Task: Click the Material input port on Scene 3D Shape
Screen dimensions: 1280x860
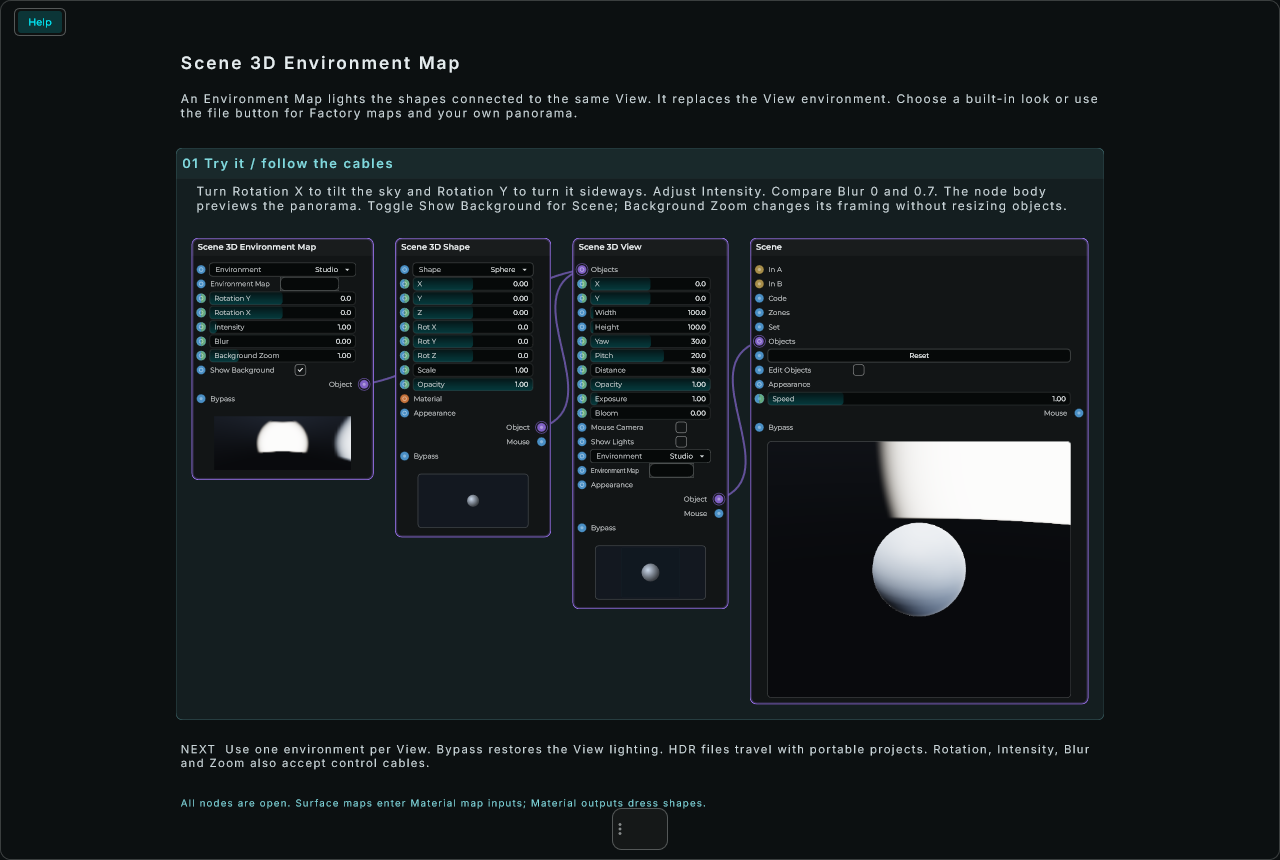Action: click(405, 399)
